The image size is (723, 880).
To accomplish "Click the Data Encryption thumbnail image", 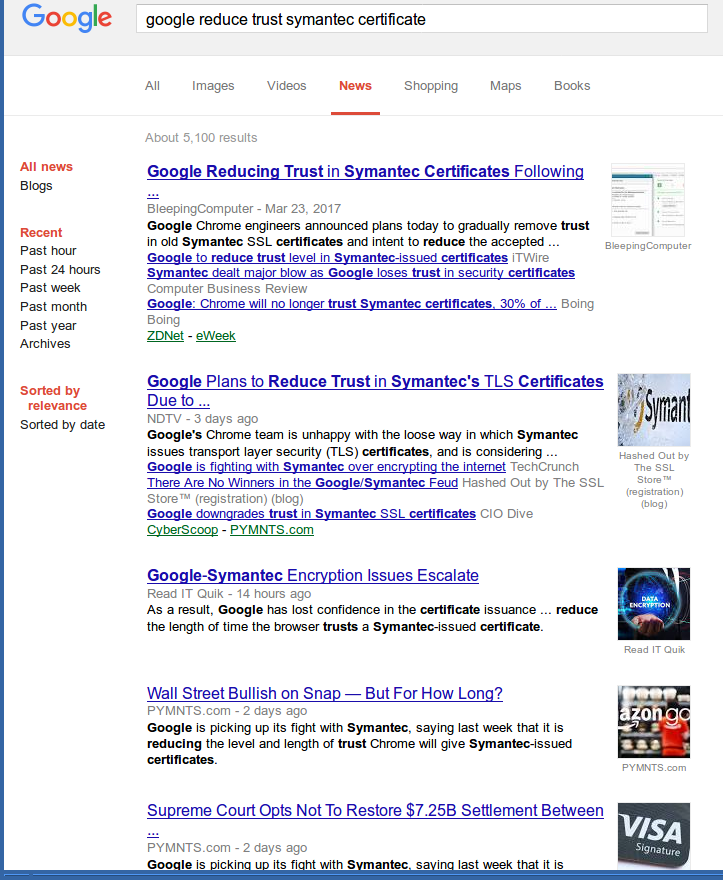I will 654,604.
